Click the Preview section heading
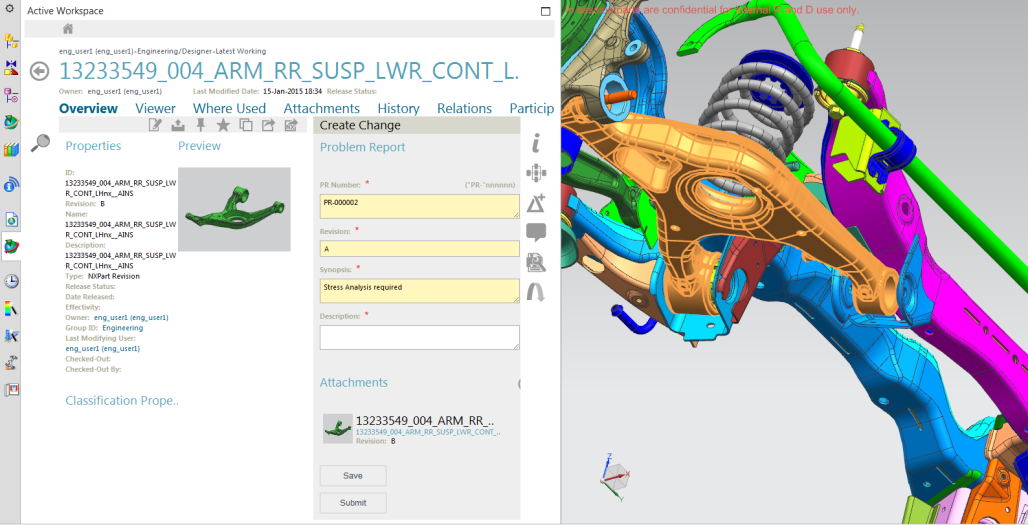Image resolution: width=1028 pixels, height=525 pixels. [x=199, y=146]
